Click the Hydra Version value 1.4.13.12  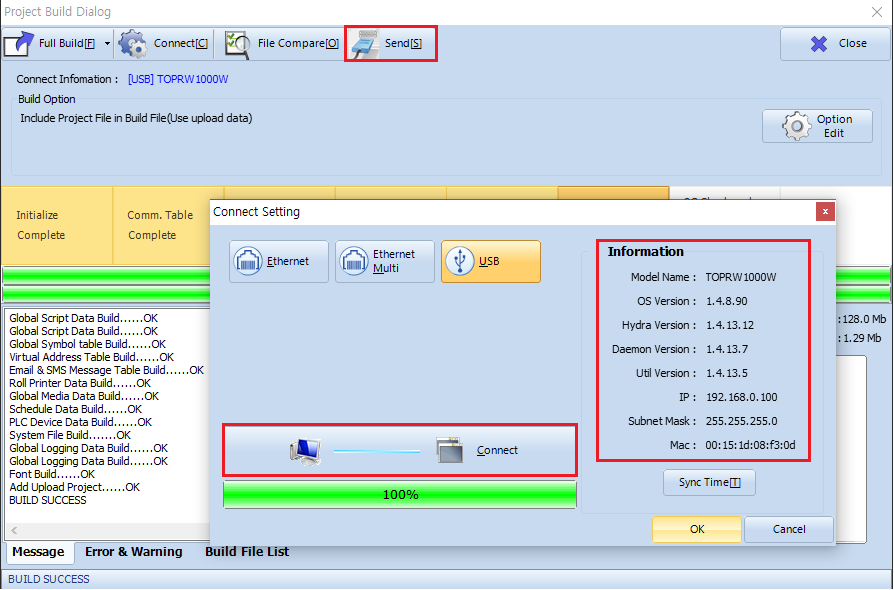coord(730,325)
